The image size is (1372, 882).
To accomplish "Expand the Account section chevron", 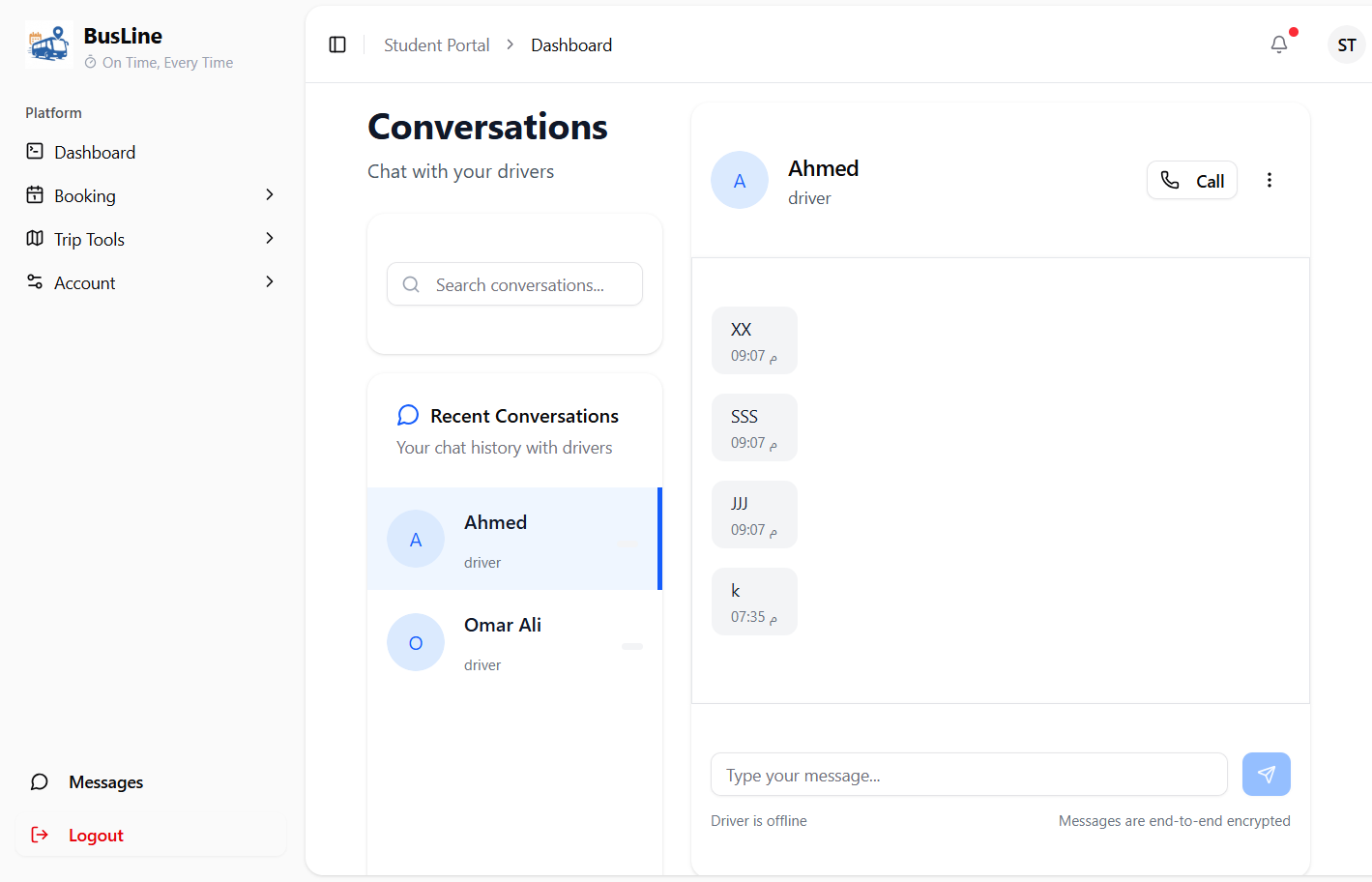I will point(270,282).
